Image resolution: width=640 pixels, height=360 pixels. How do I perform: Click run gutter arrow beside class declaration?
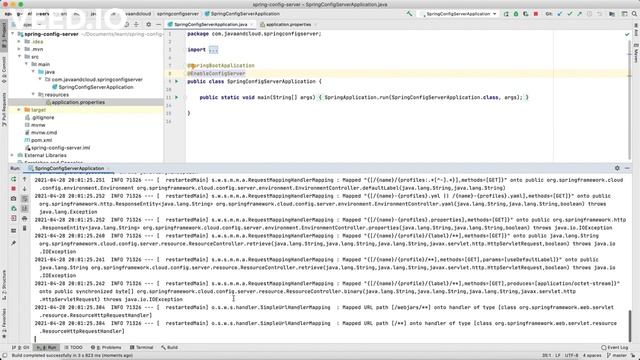177,81
